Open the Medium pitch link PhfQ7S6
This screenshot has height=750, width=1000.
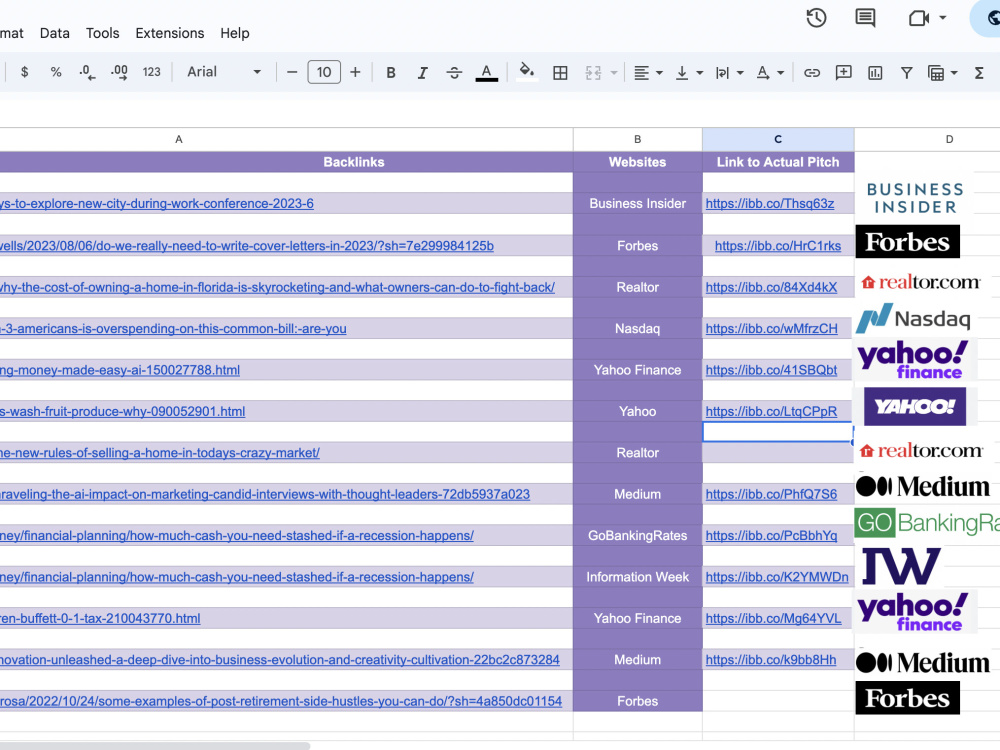tap(771, 494)
